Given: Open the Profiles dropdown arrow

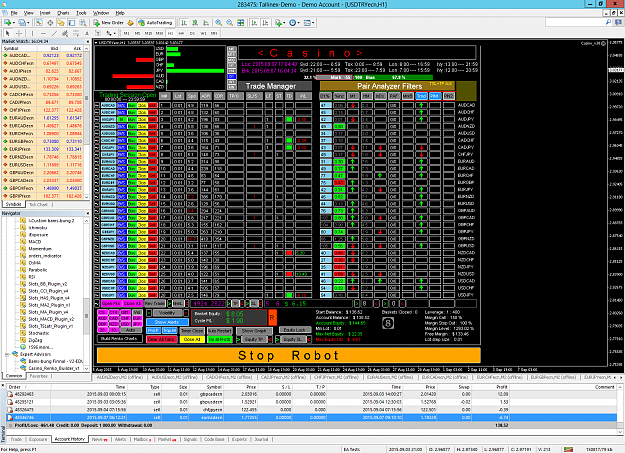Looking at the screenshot, I should point(28,23).
